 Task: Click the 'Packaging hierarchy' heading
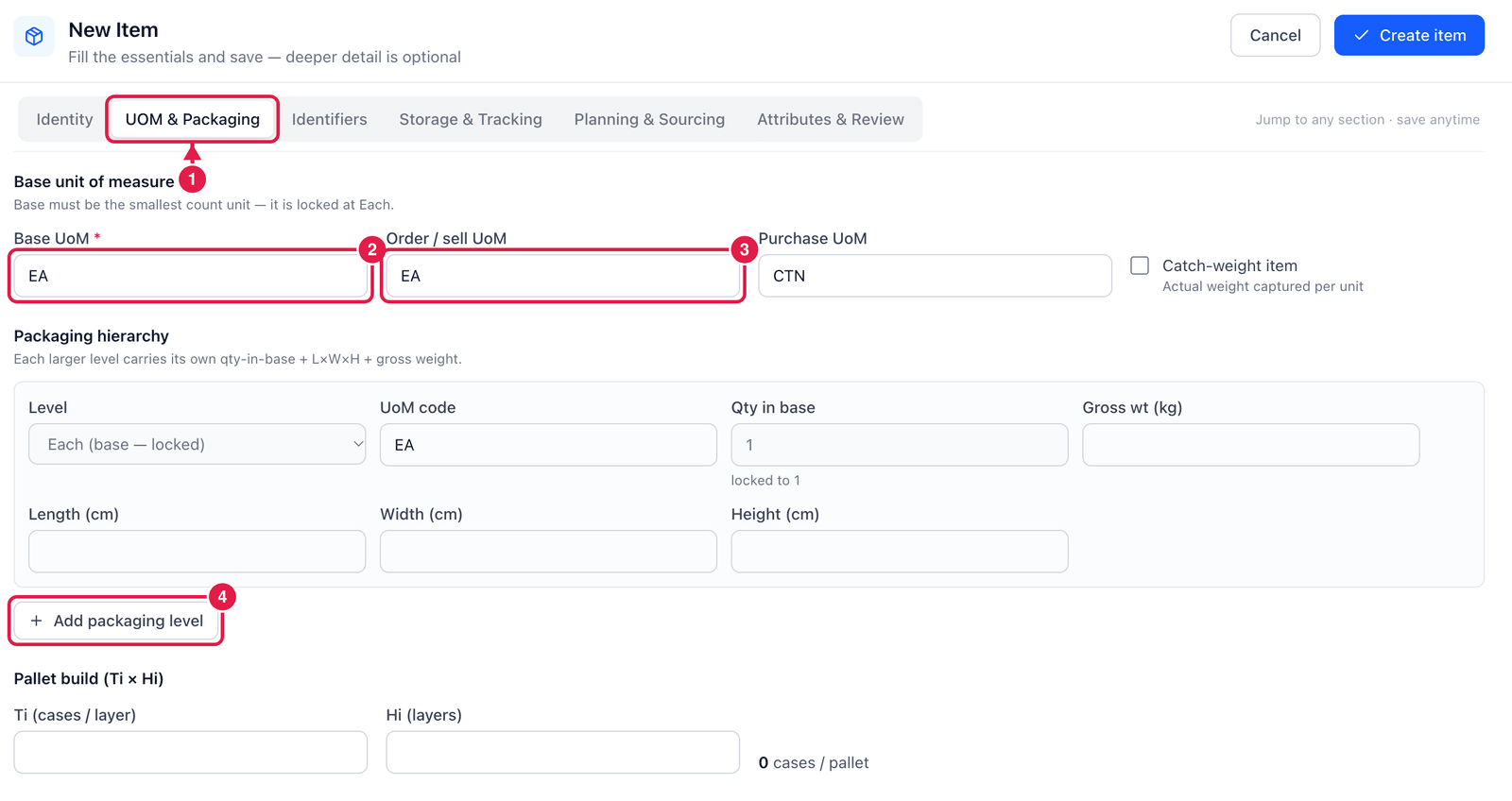click(x=92, y=335)
